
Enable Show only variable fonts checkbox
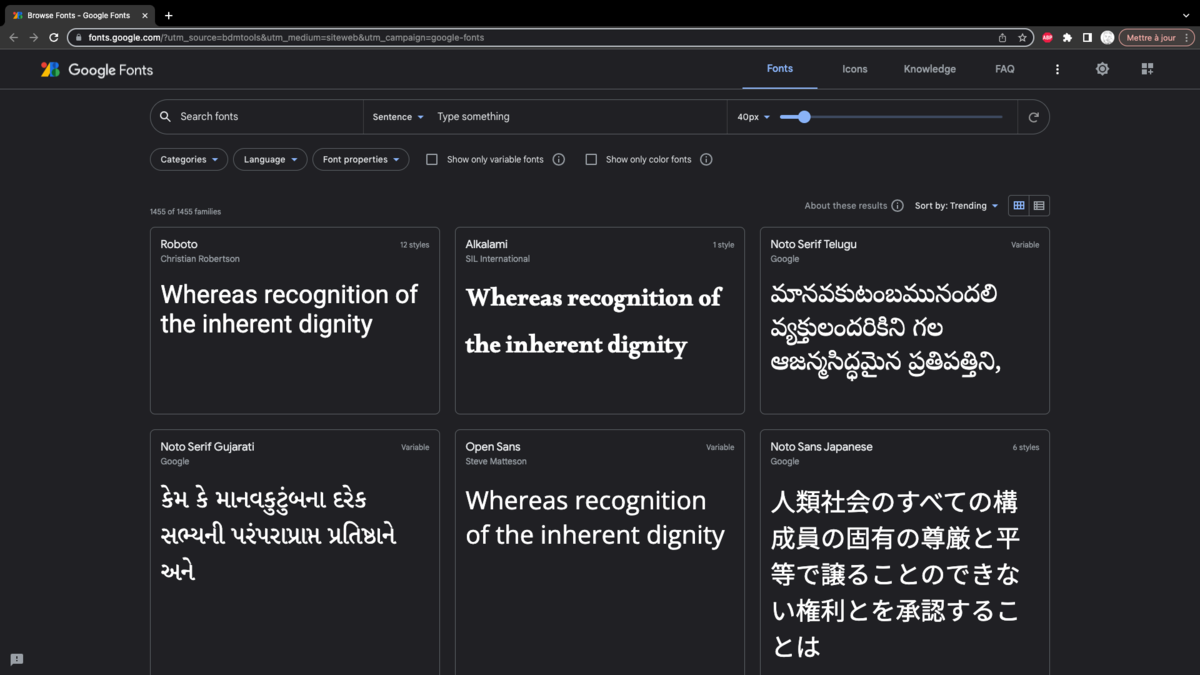(x=432, y=159)
